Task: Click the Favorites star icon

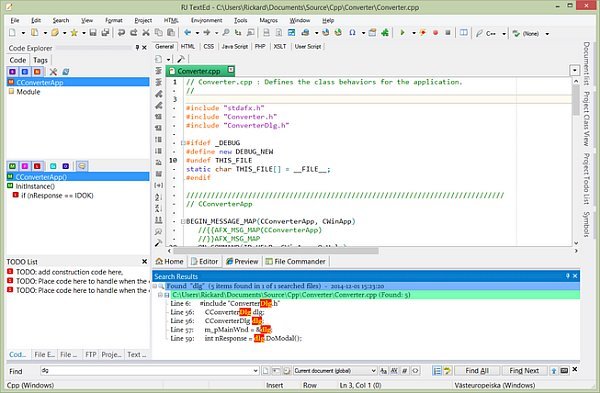Action: click(x=73, y=33)
